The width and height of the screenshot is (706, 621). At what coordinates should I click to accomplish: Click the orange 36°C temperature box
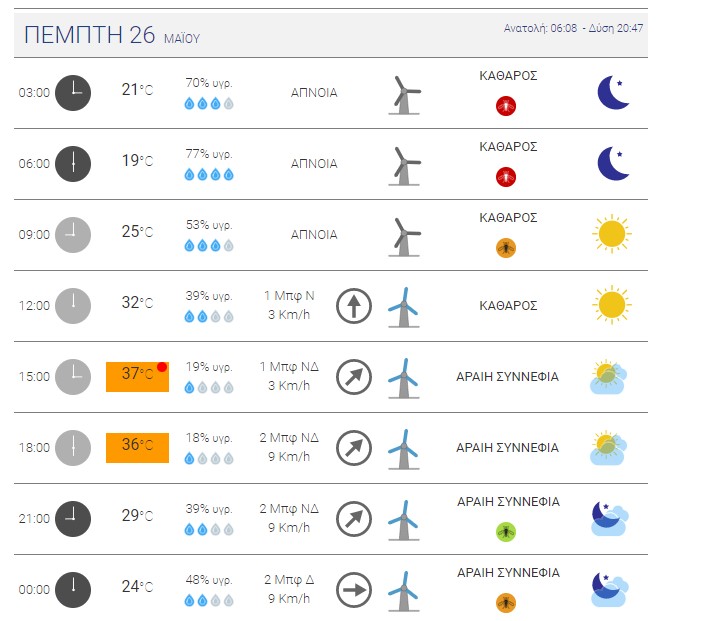pos(137,446)
